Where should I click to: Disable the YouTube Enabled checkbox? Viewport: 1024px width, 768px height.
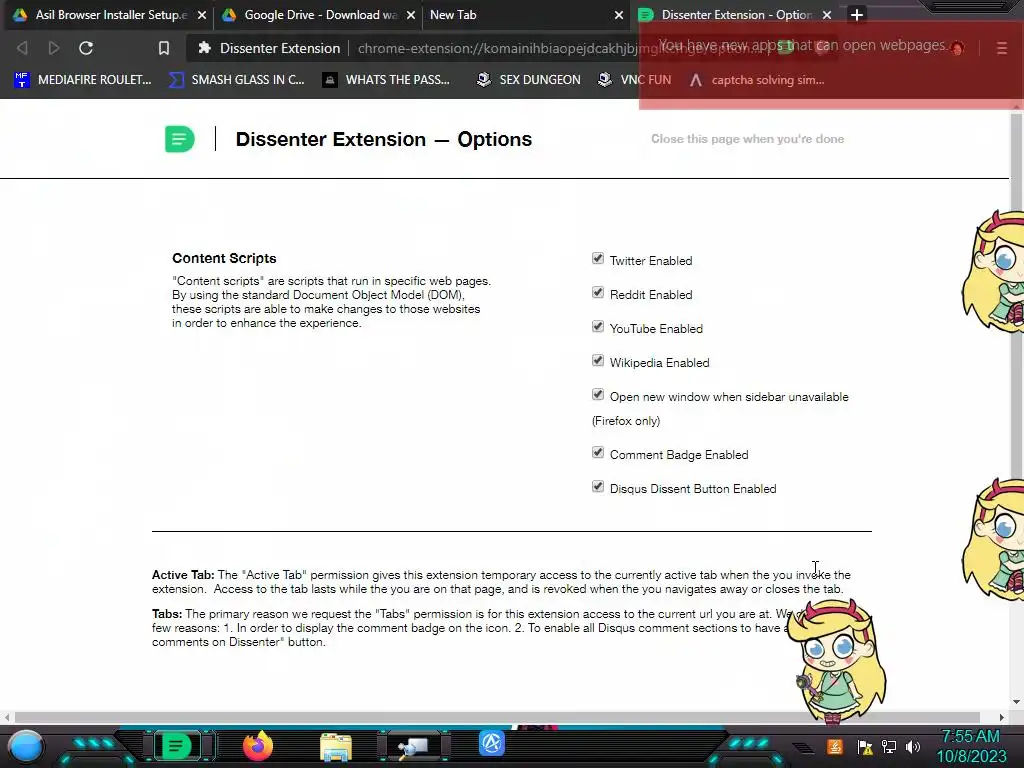[x=598, y=327]
